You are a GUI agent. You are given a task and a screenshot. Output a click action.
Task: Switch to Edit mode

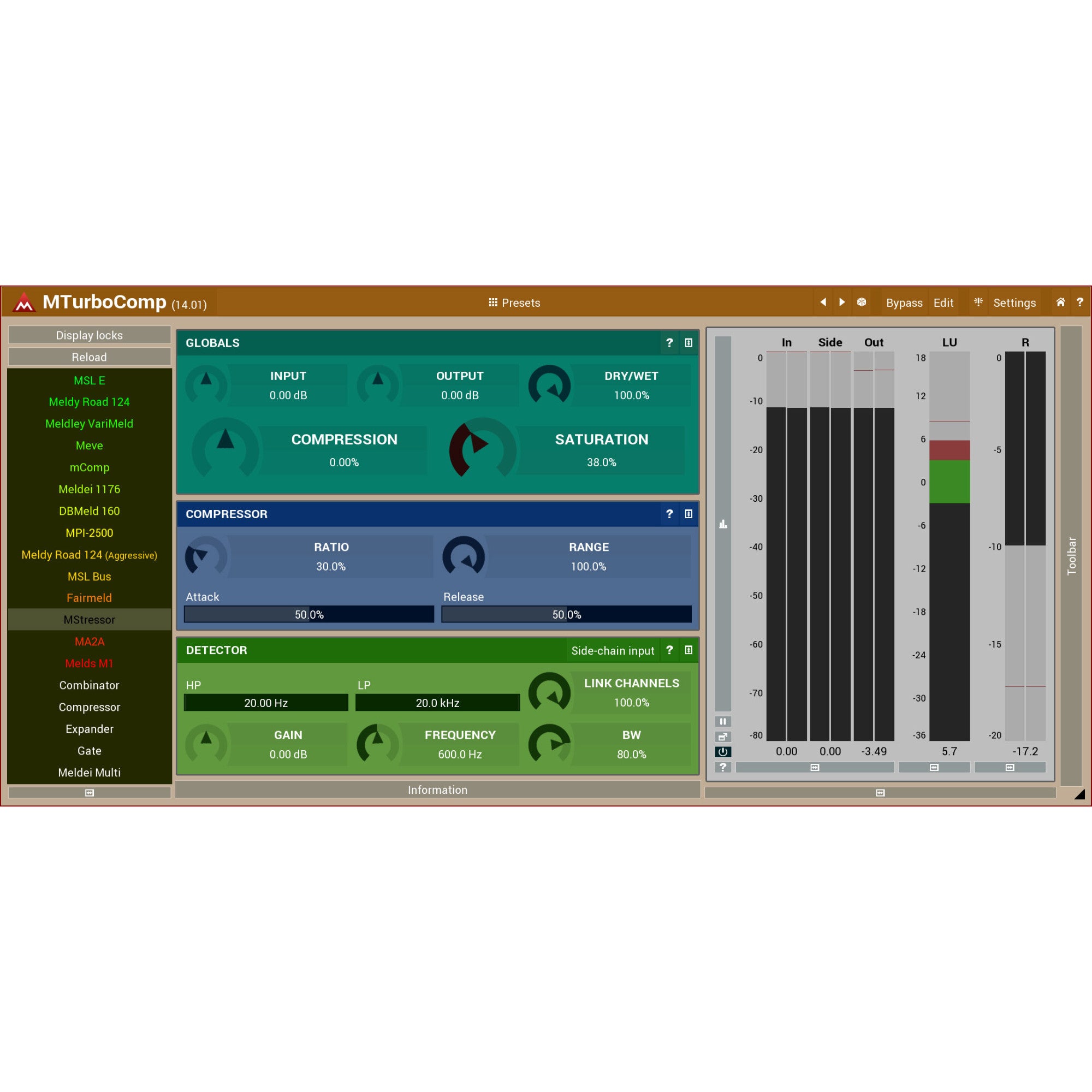[x=943, y=303]
